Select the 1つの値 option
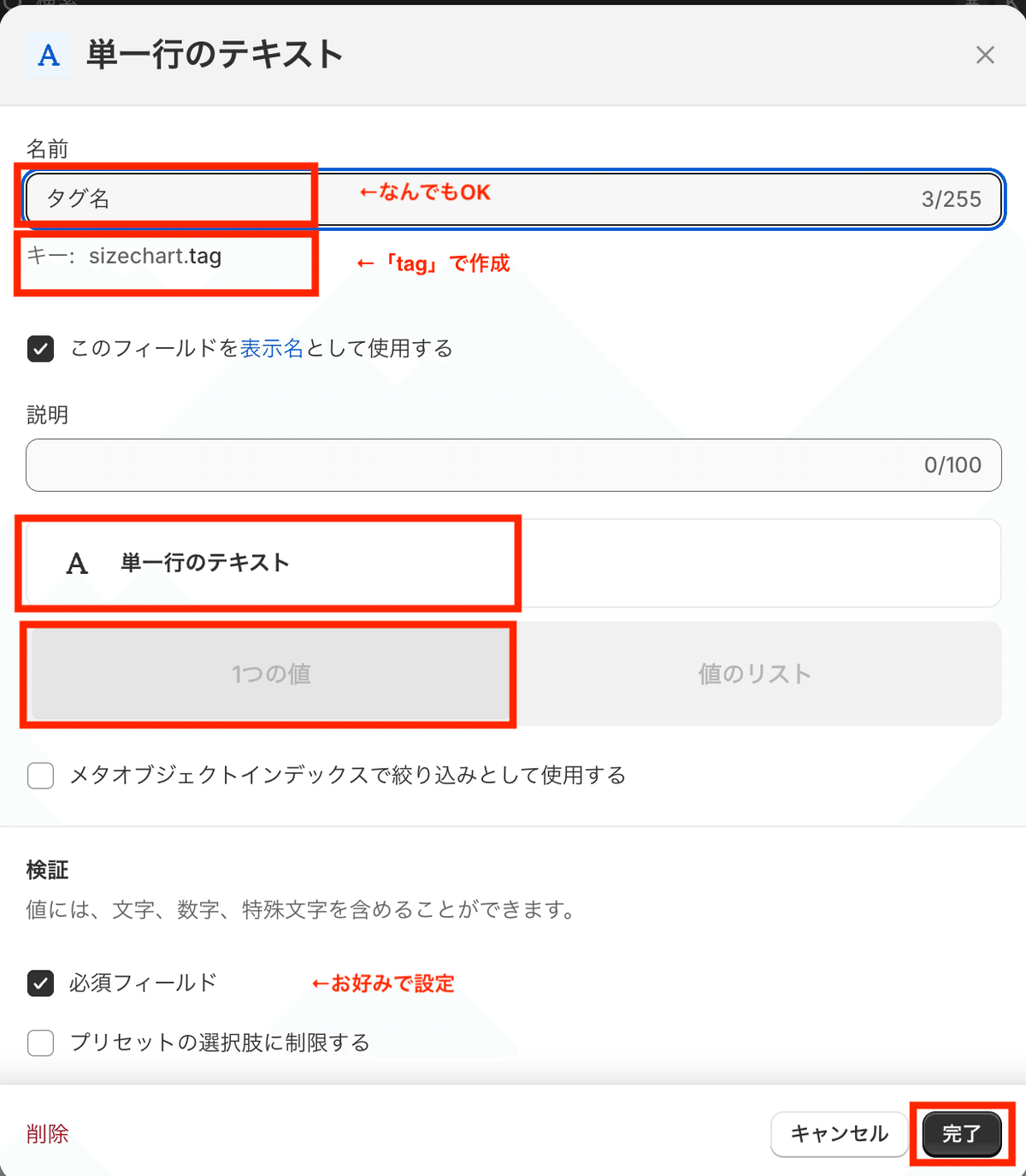Screen dimensions: 1026x1176 pyautogui.click(x=271, y=674)
